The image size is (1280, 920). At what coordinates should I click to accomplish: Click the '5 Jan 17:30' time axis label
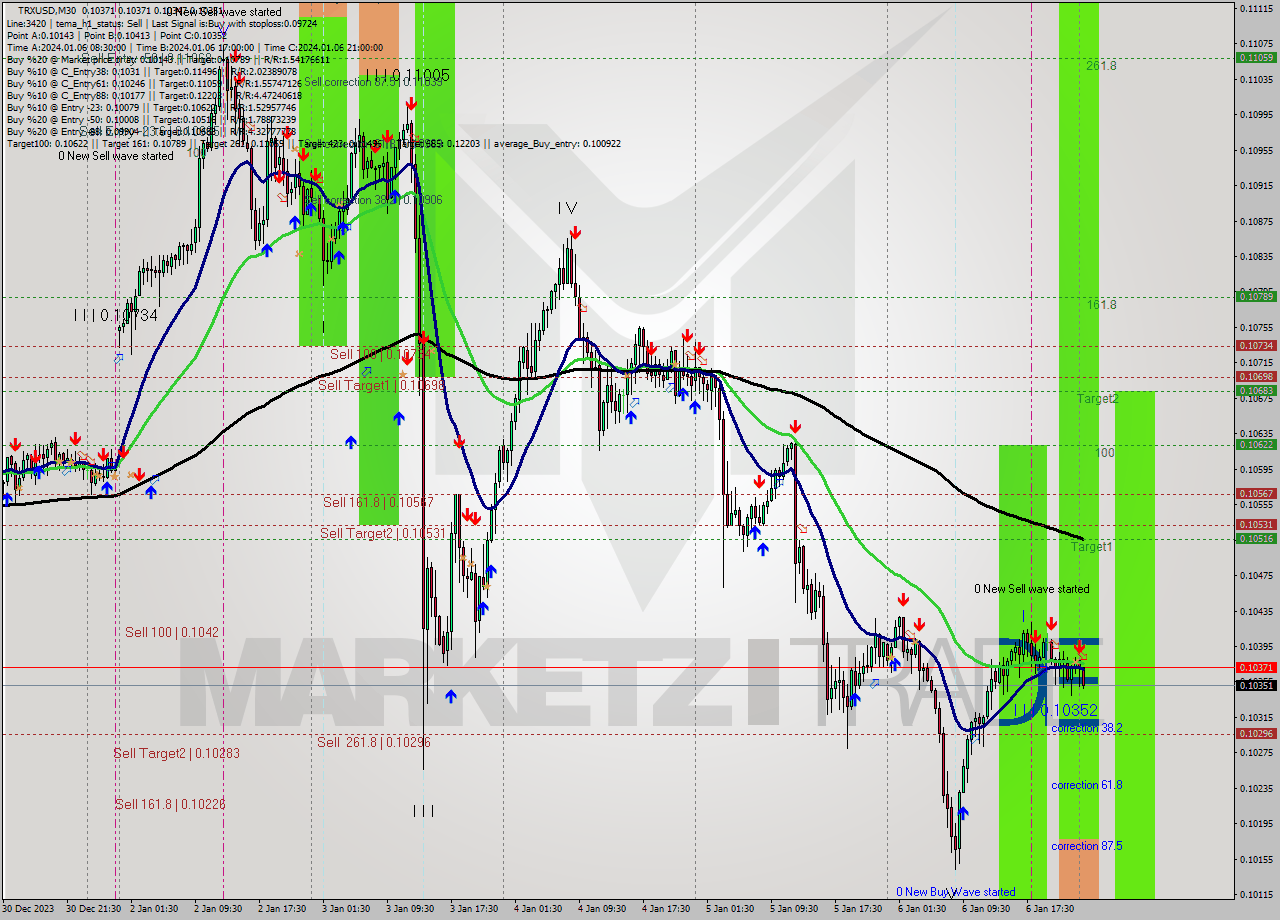856,908
